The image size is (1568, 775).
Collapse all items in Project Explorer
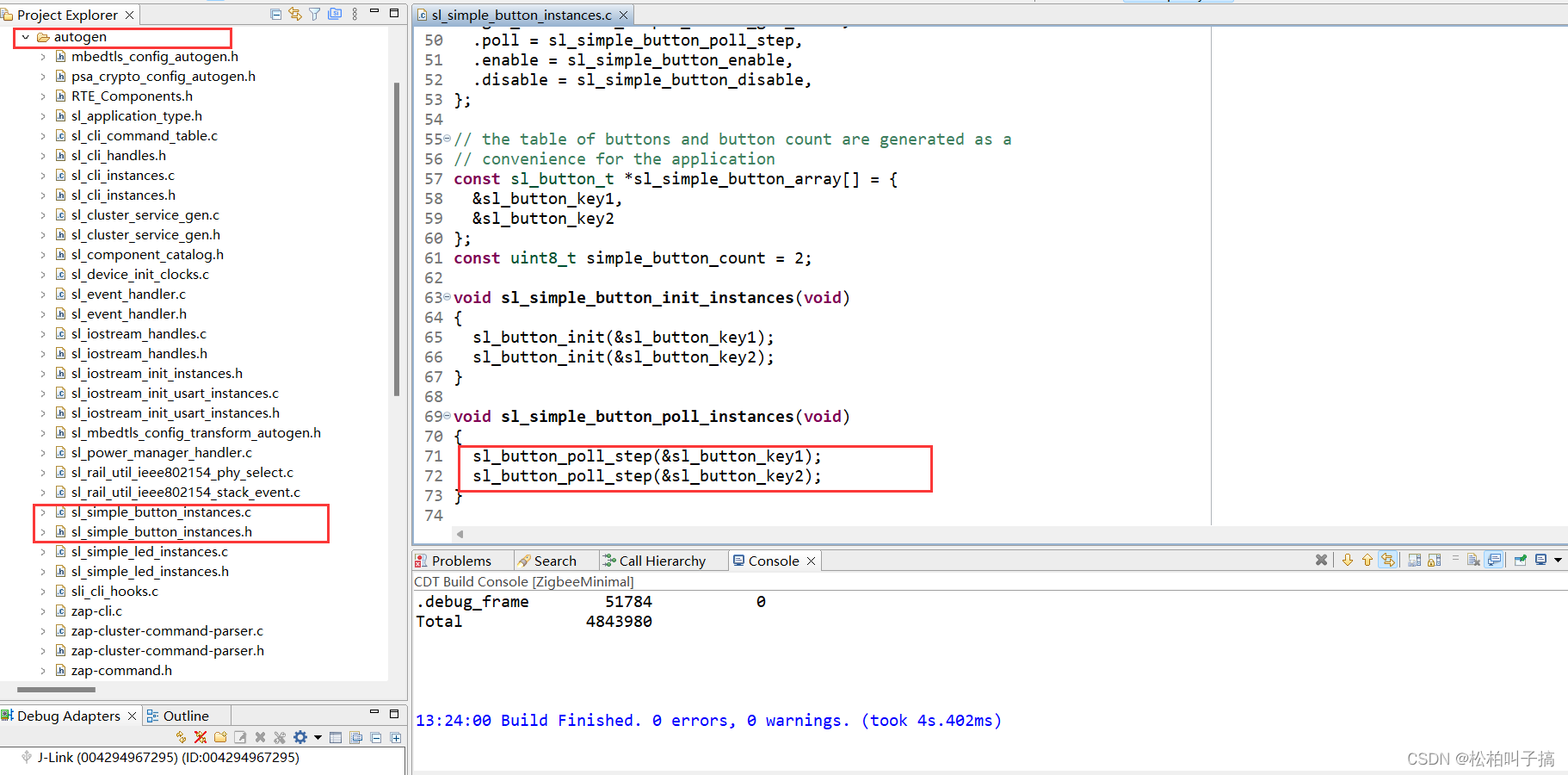[275, 13]
